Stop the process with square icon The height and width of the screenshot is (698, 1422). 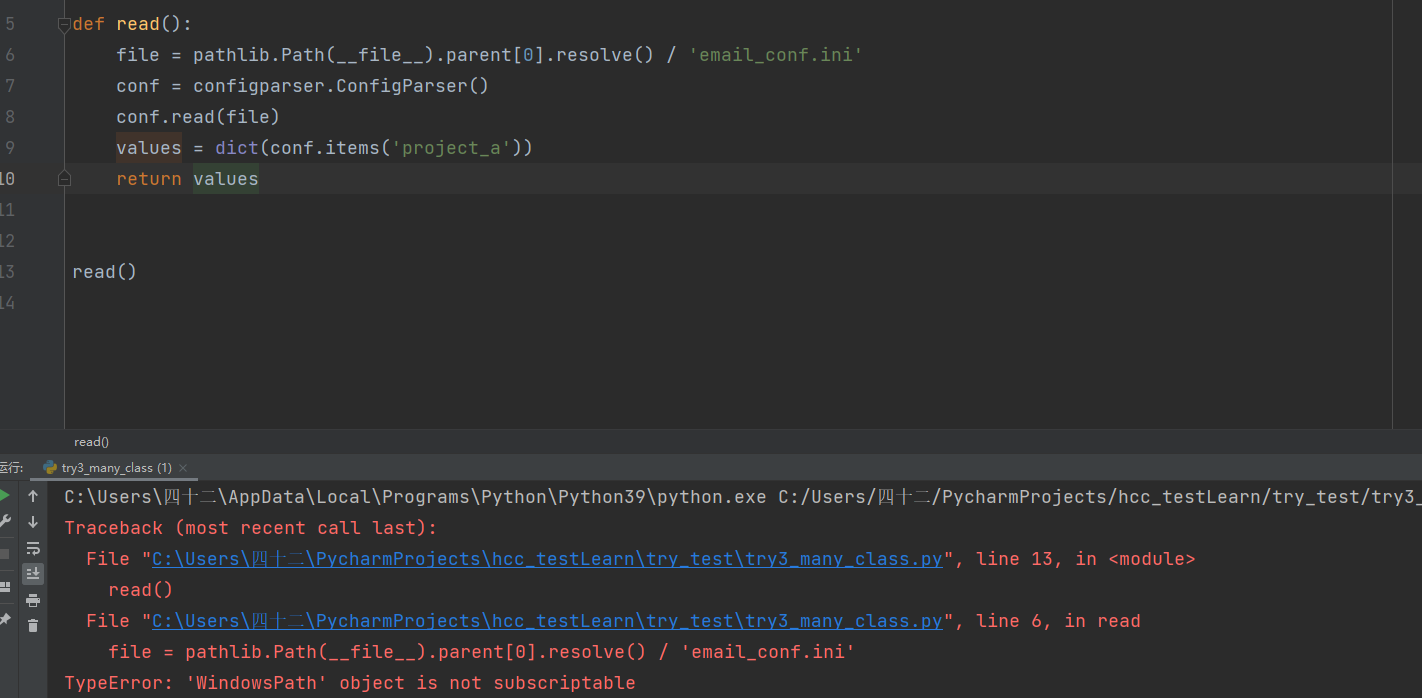[x=5, y=553]
